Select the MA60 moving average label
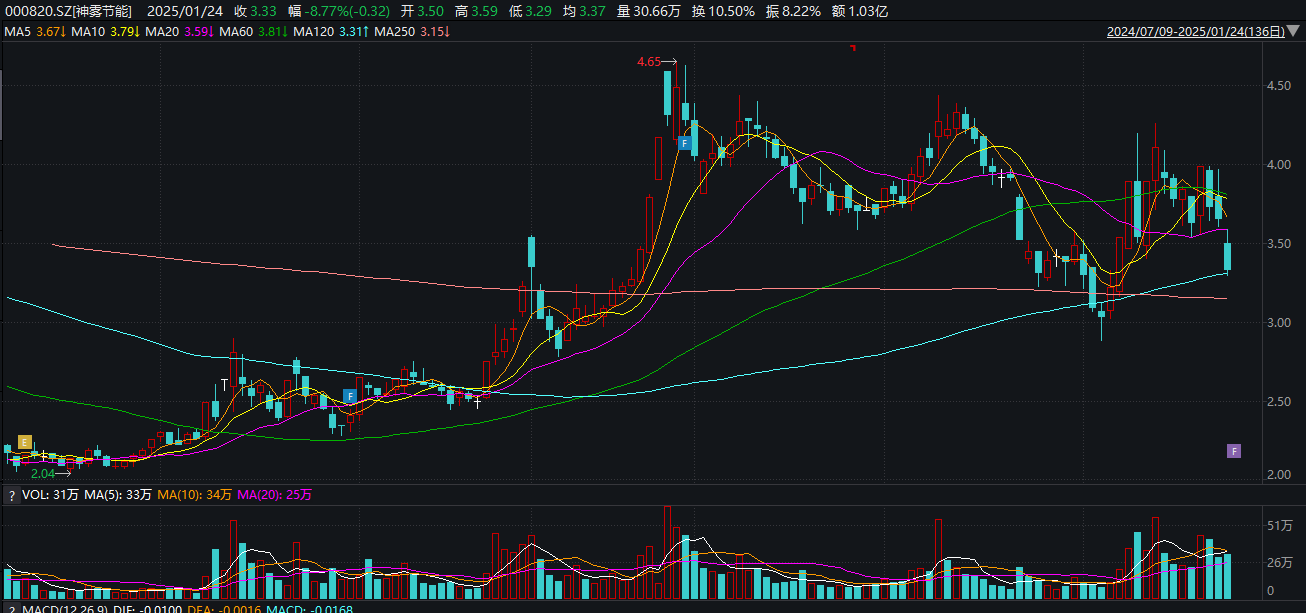This screenshot has height=613, width=1306. (236, 32)
